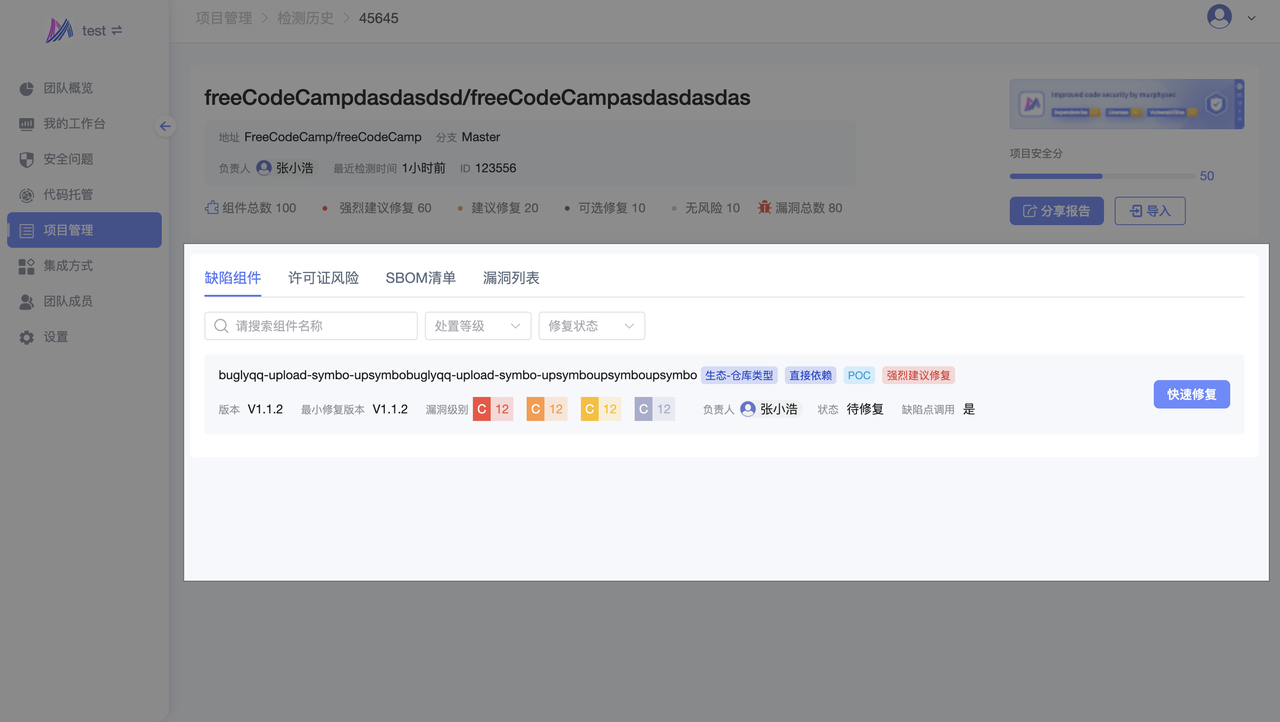Image resolution: width=1280 pixels, height=722 pixels.
Task: Click the 代码托管 sidebar icon
Action: [27, 195]
